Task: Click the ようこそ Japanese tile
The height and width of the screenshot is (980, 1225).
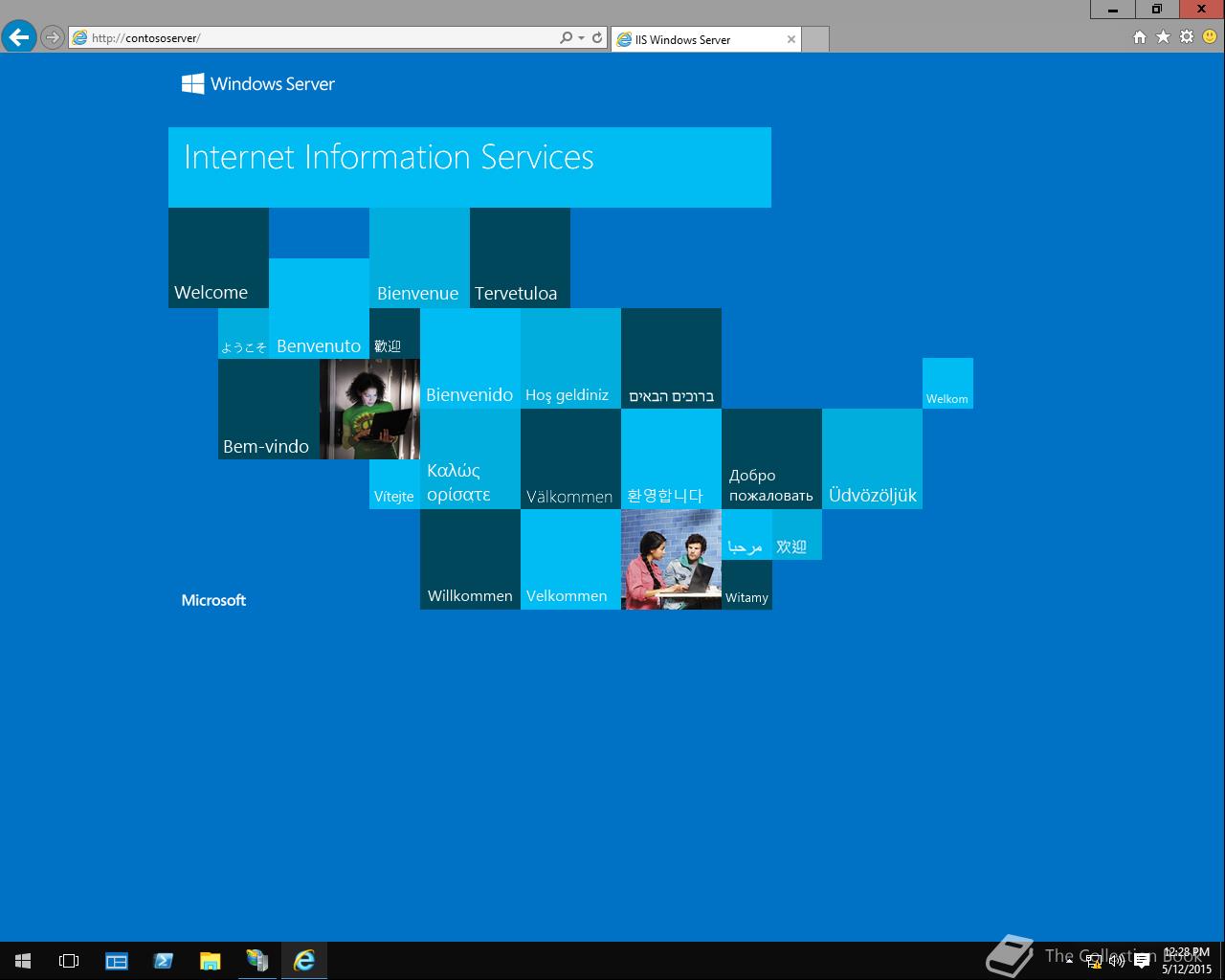Action: coord(243,334)
